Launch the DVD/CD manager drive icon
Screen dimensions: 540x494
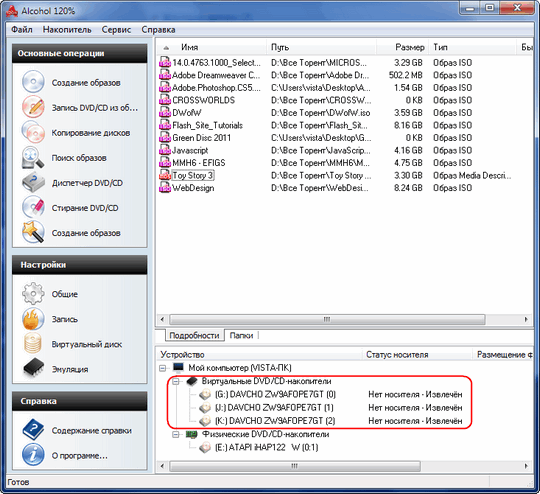pyautogui.click(x=33, y=183)
